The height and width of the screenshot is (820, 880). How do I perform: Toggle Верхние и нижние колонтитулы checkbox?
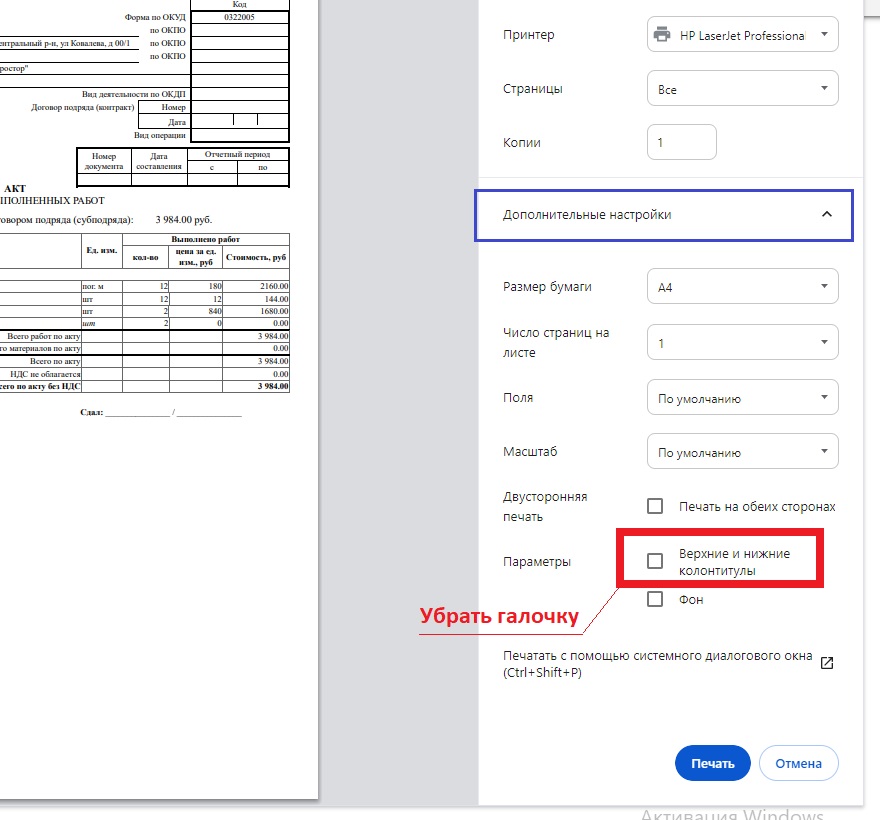(654, 561)
